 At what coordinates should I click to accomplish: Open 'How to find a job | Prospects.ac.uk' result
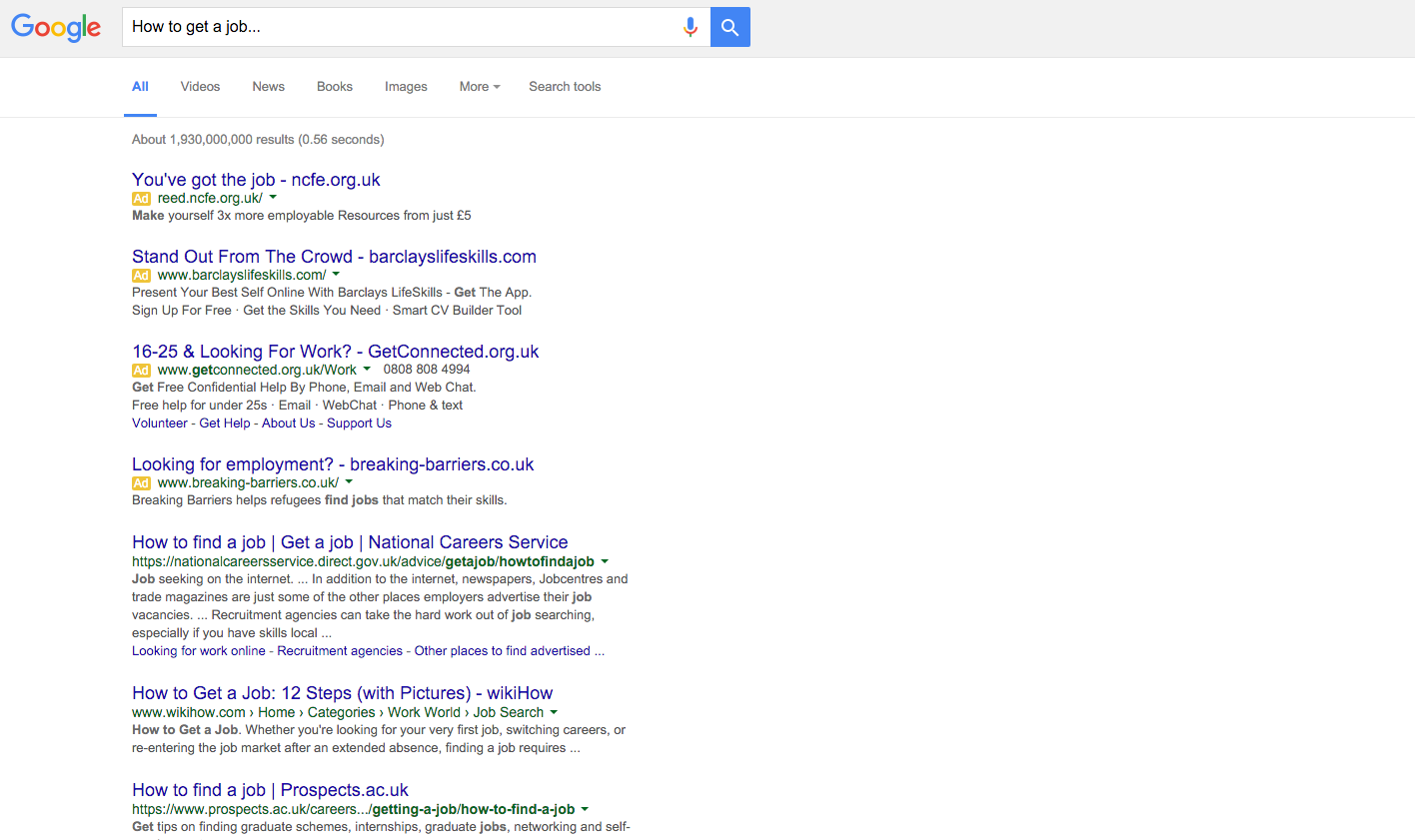(270, 790)
